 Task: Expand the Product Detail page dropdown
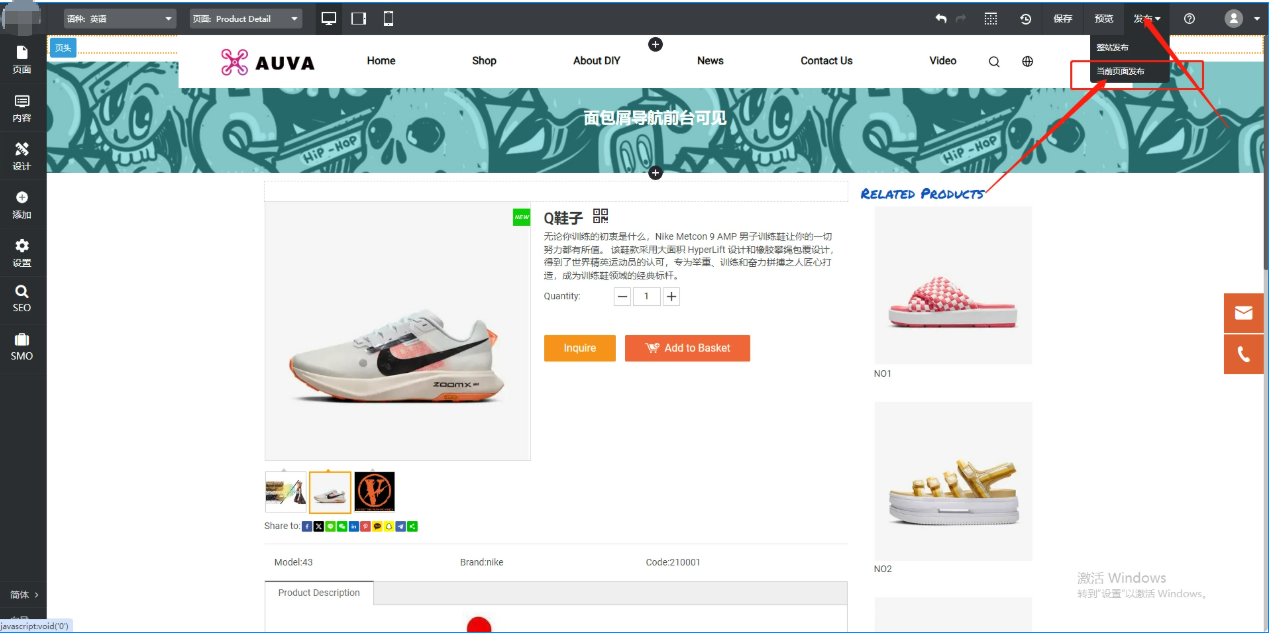pos(246,19)
